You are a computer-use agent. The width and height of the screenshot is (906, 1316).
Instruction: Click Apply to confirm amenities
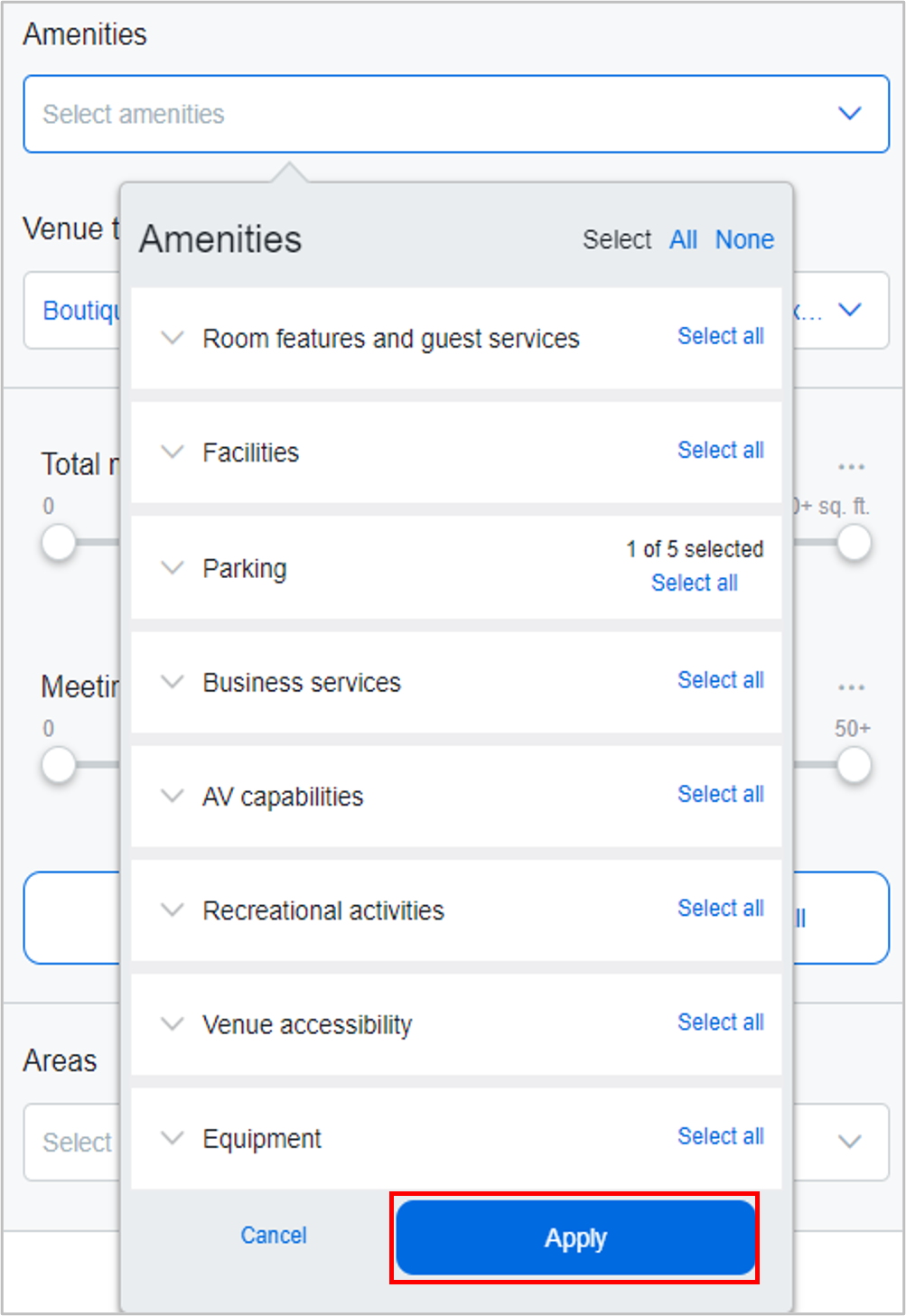click(575, 1237)
